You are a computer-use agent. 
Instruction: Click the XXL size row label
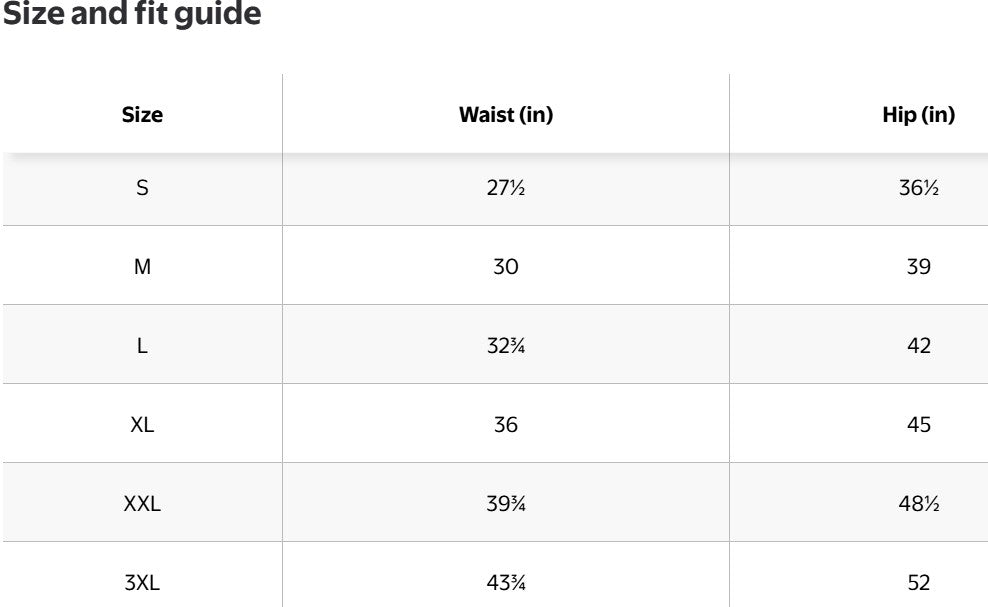(142, 504)
